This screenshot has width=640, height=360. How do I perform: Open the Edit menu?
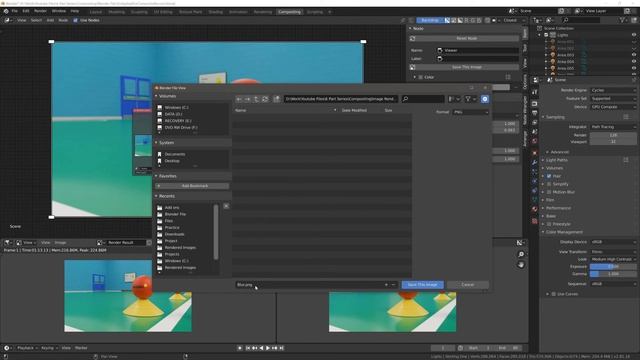pyautogui.click(x=26, y=11)
